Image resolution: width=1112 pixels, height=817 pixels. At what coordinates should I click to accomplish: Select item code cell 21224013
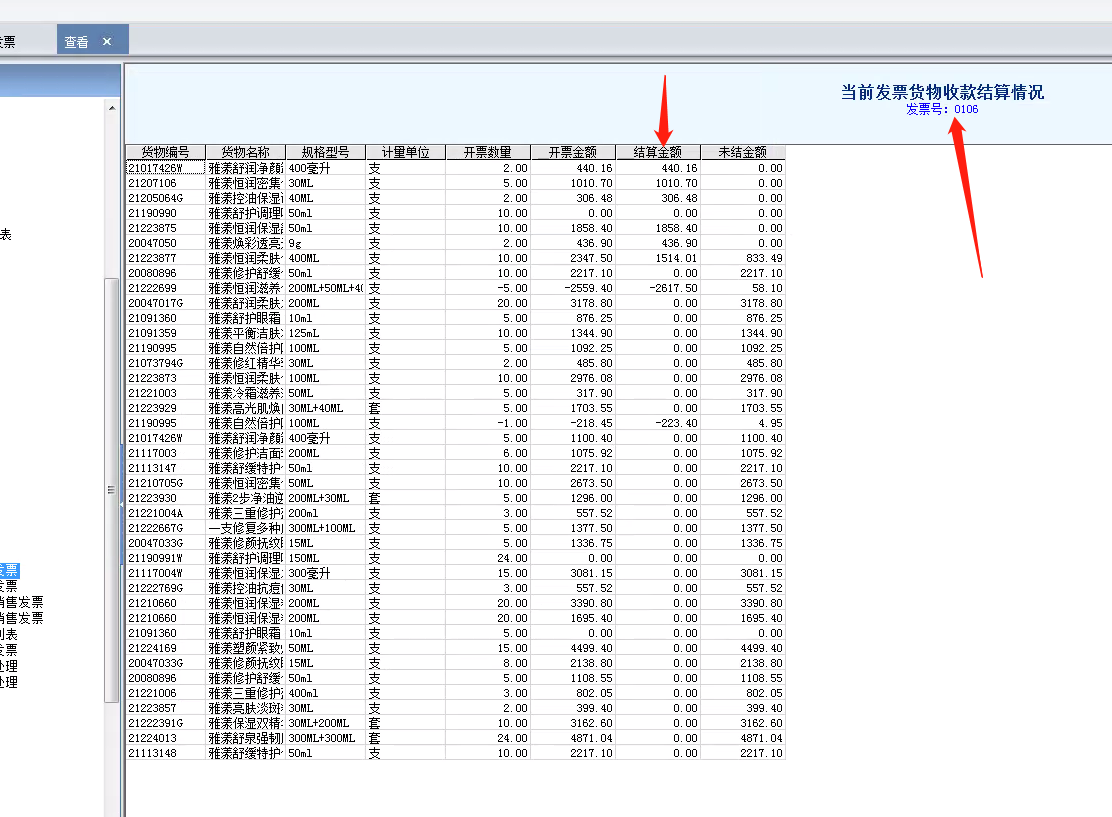click(x=165, y=738)
